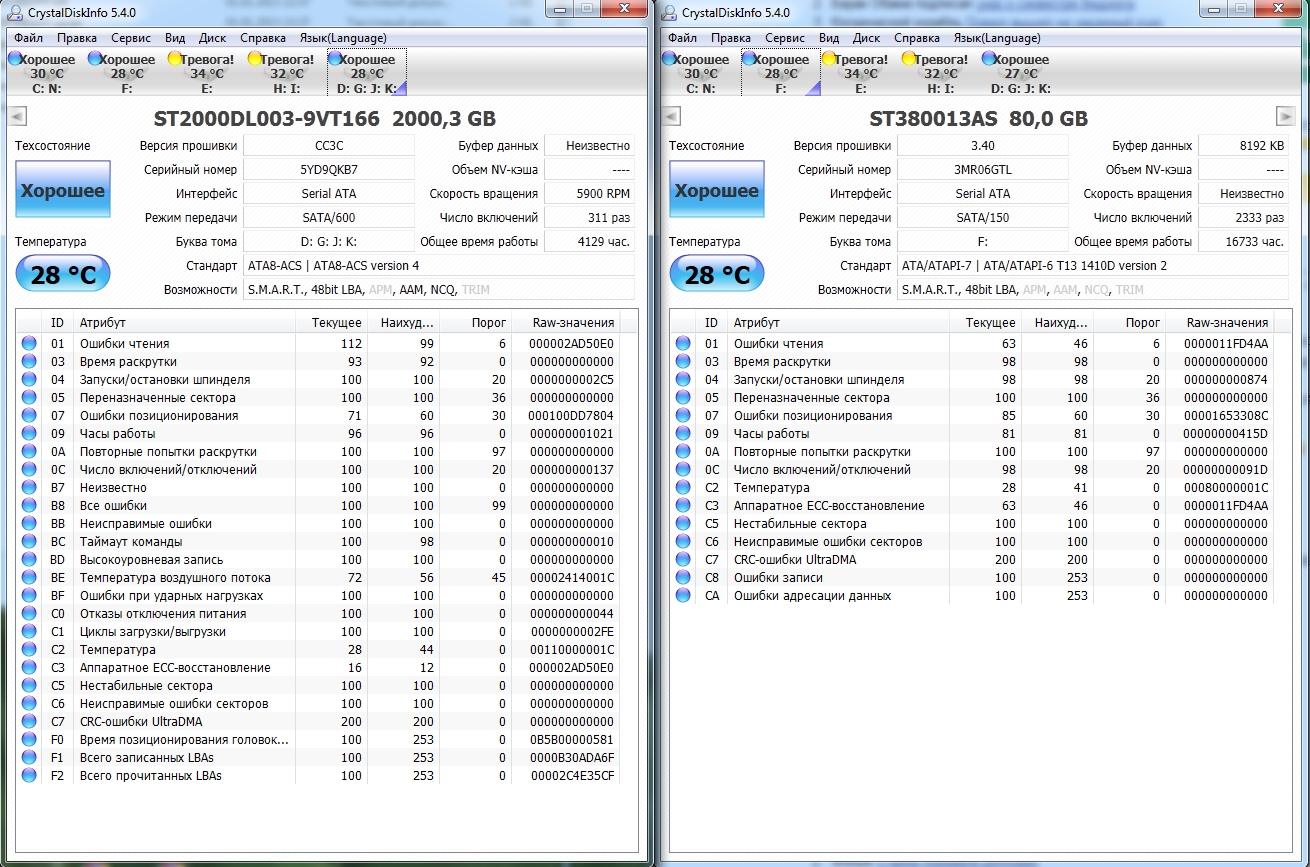Image resolution: width=1310 pixels, height=867 pixels.
Task: Click Порог column header in right window
Action: pyautogui.click(x=1130, y=323)
